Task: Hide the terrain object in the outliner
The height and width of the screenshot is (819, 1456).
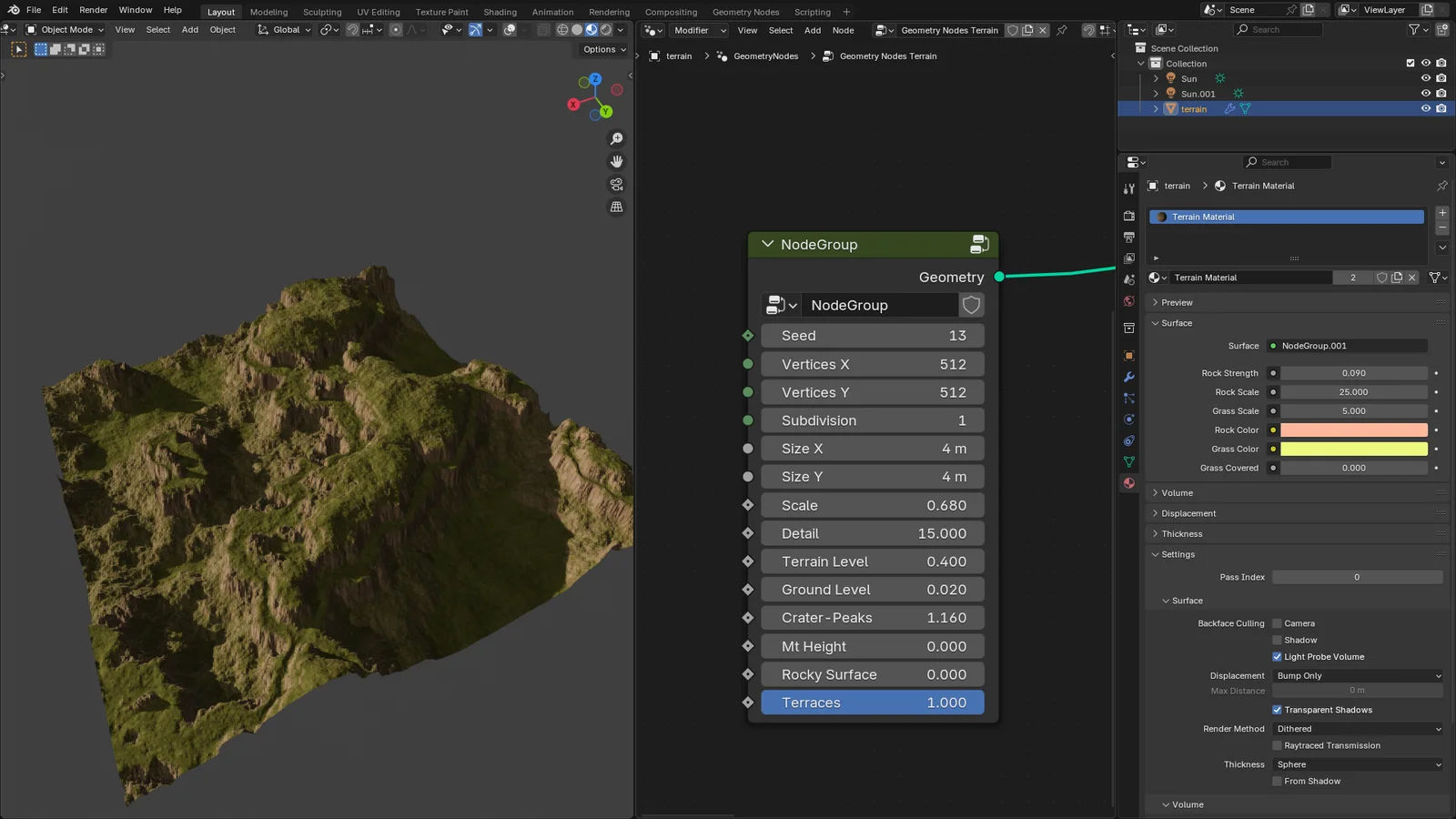Action: 1426,108
